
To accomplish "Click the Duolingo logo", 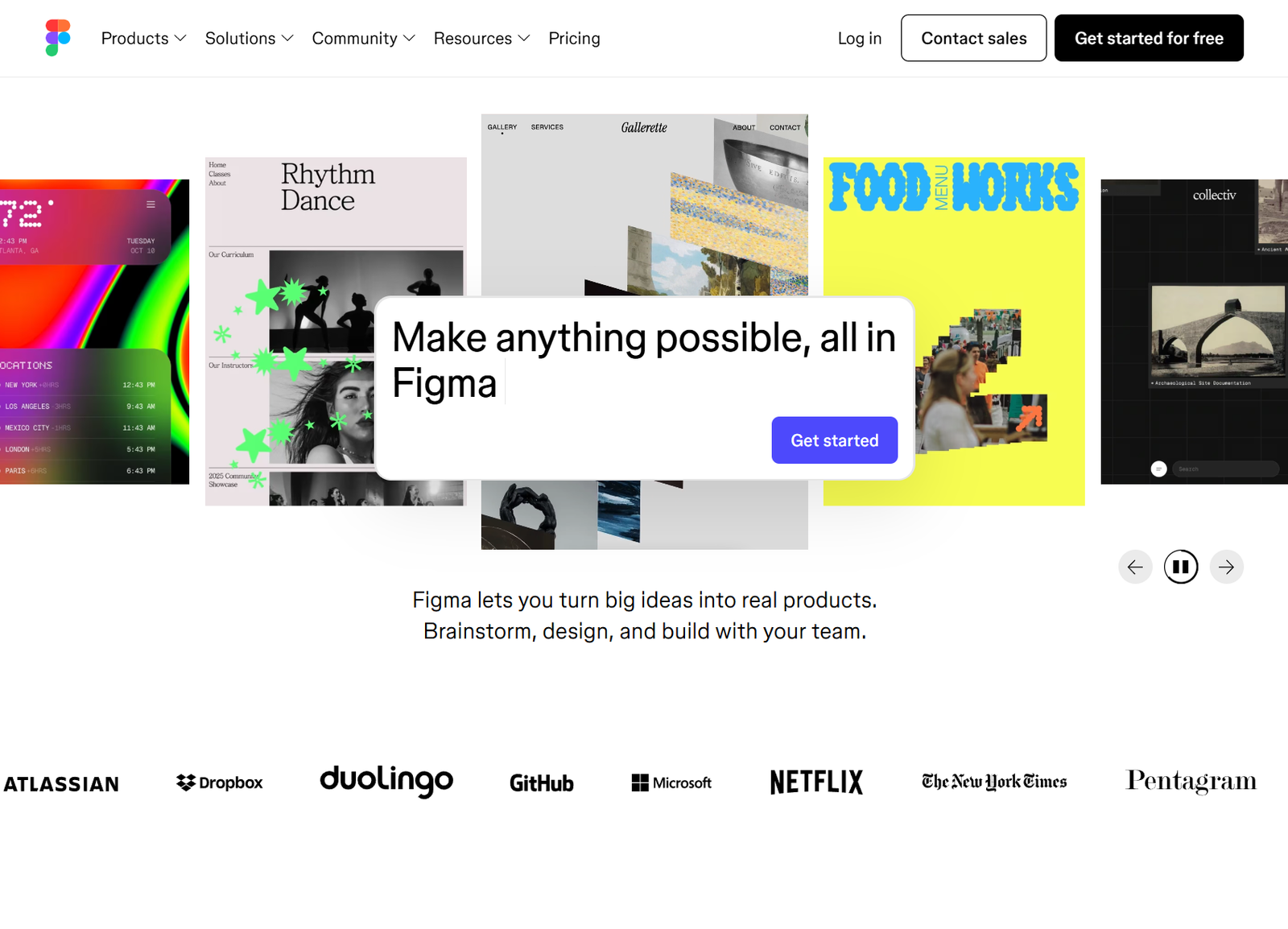I will point(386,781).
